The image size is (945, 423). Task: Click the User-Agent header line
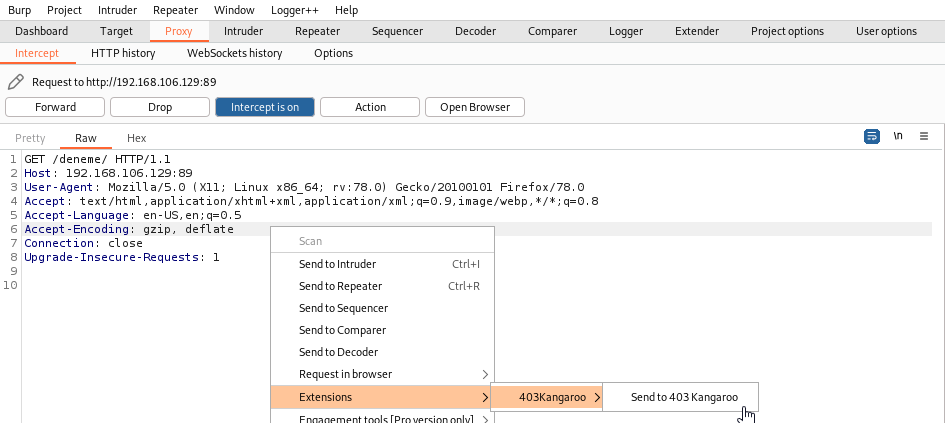(x=304, y=187)
